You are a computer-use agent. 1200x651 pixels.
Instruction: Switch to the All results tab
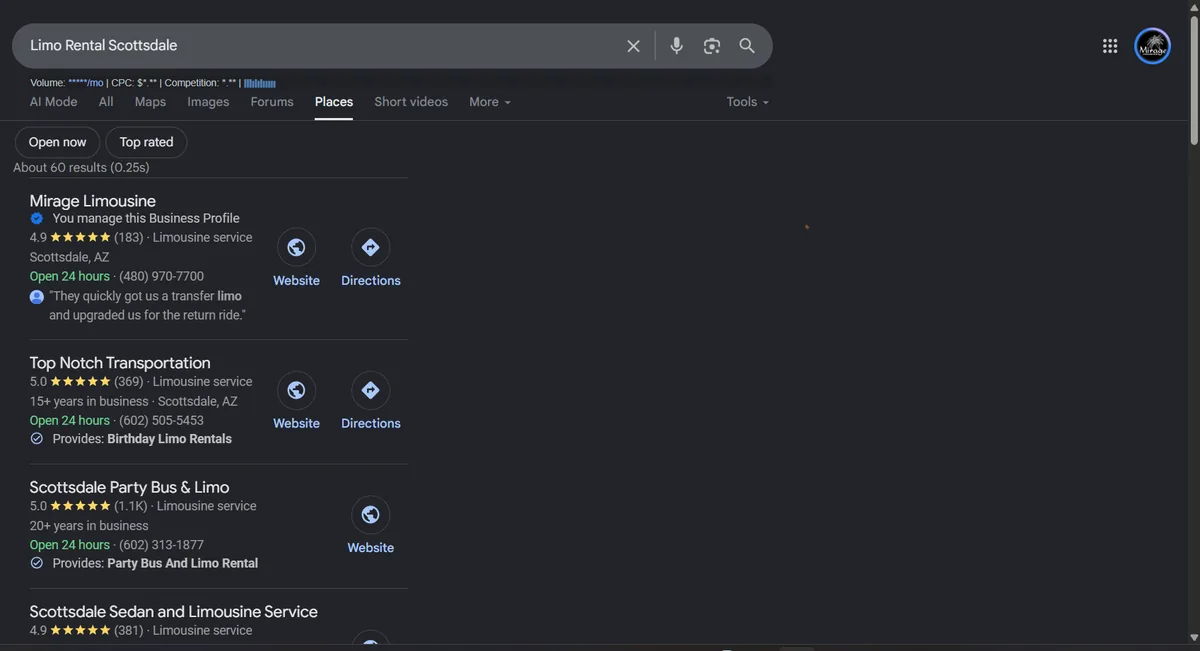pos(106,102)
